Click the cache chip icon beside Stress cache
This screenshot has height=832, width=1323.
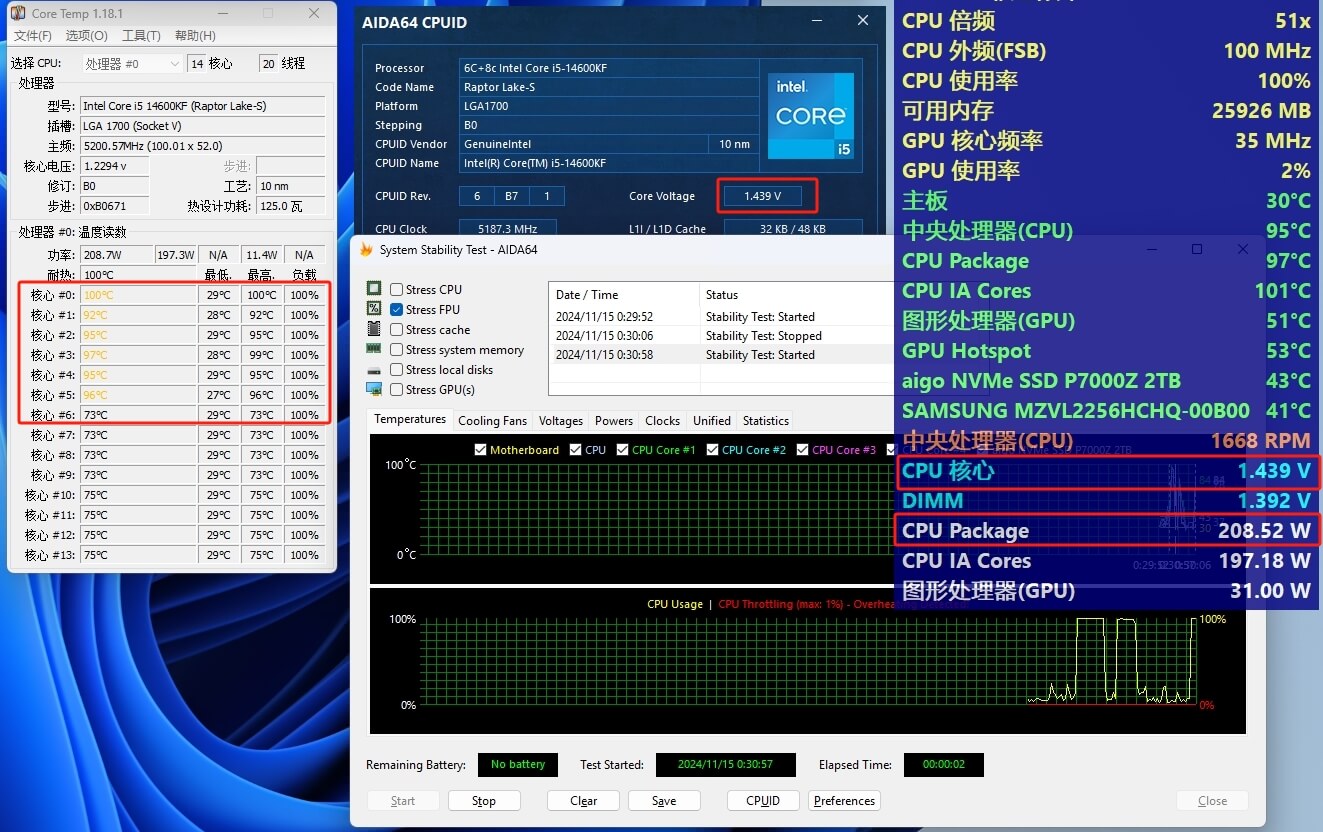point(374,330)
